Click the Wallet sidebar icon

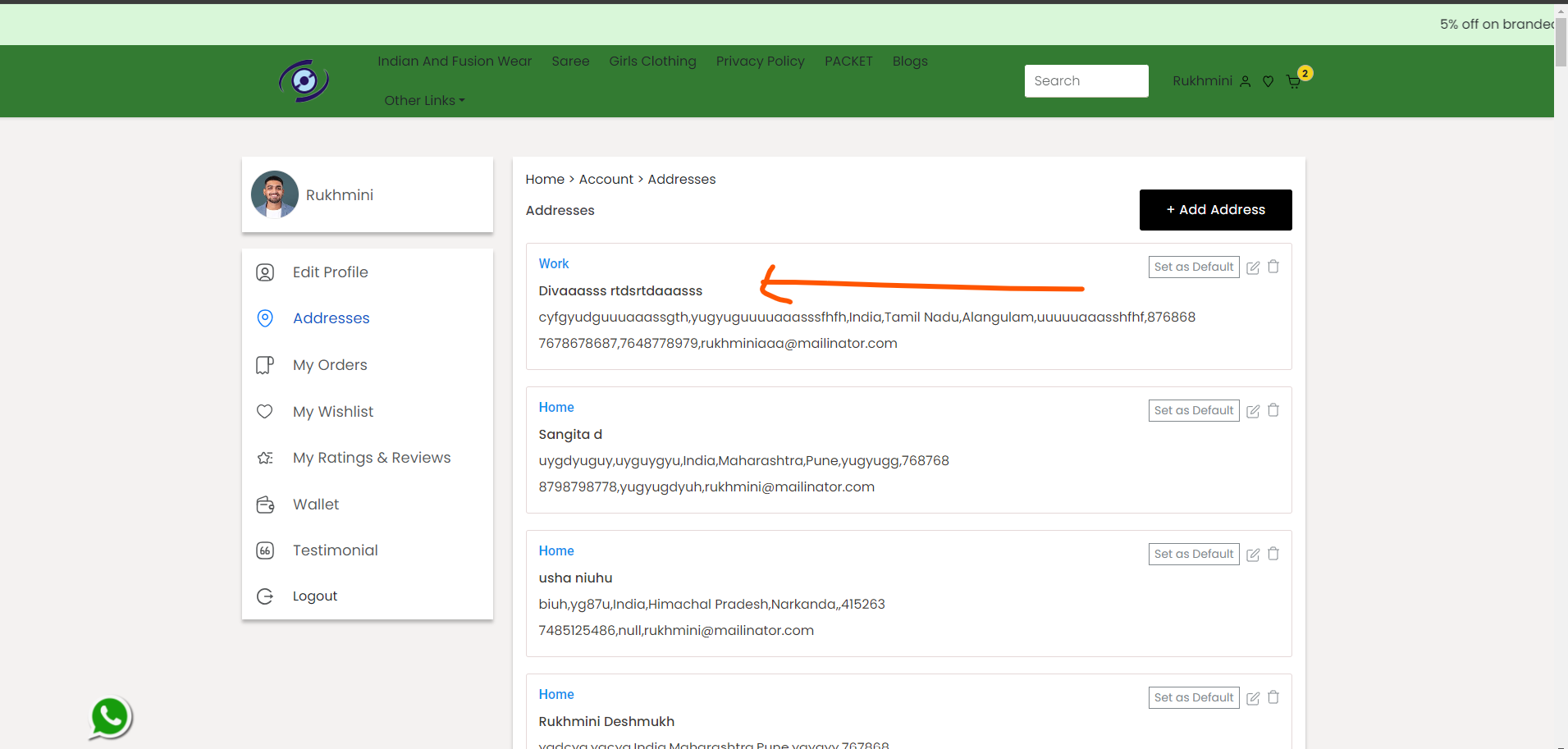(265, 505)
